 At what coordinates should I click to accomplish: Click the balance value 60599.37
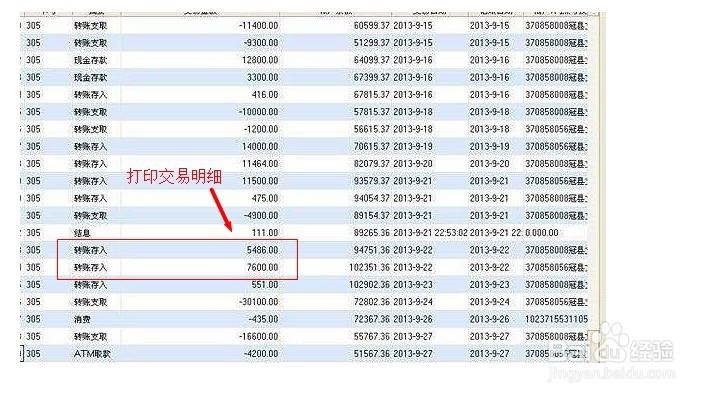pos(372,26)
